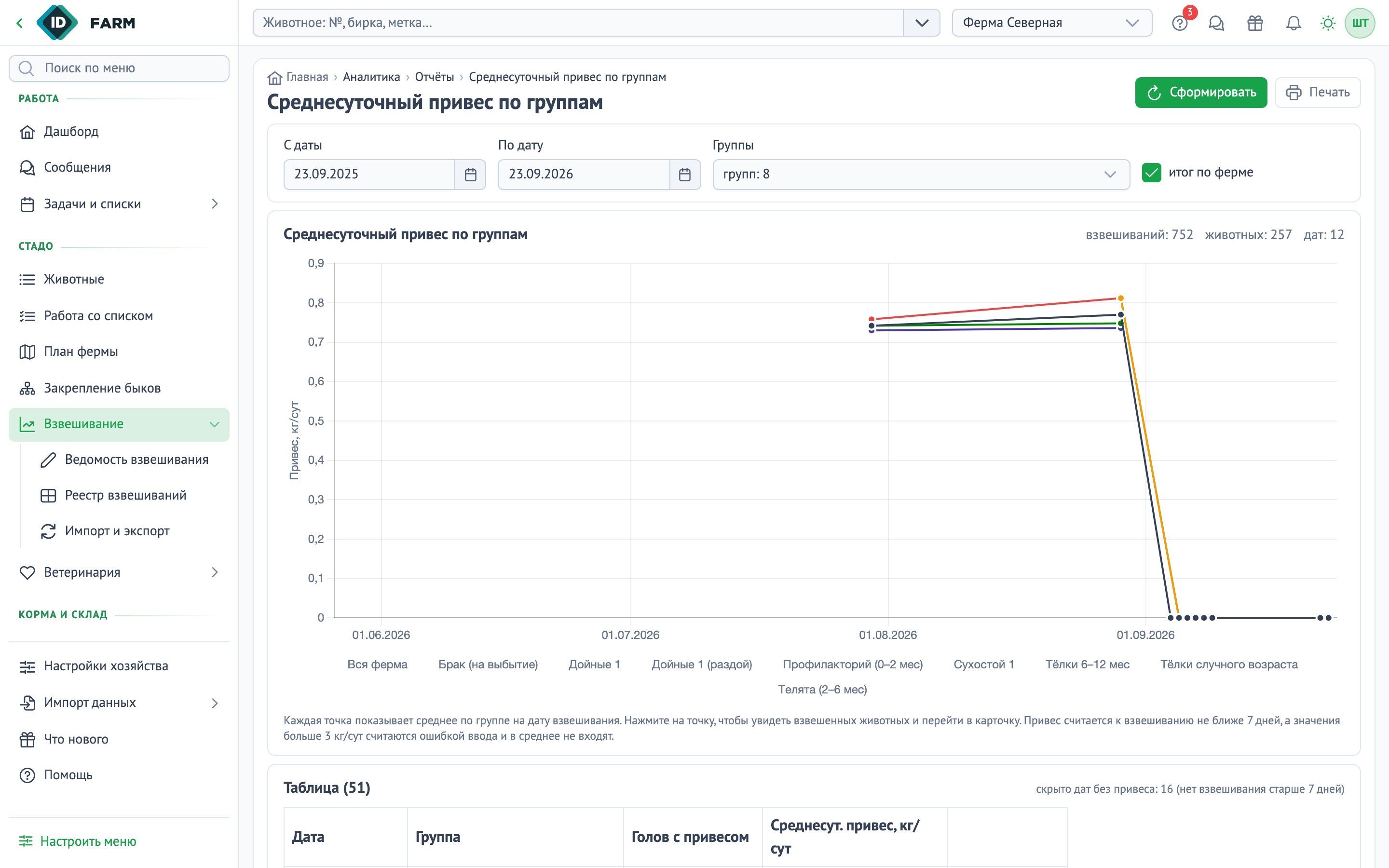The width and height of the screenshot is (1389, 868).
Task: Open calendar picker for По дату
Action: click(x=685, y=175)
